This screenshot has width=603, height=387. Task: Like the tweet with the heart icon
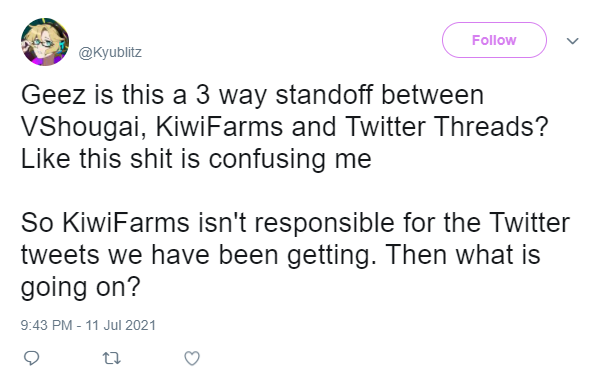(192, 358)
